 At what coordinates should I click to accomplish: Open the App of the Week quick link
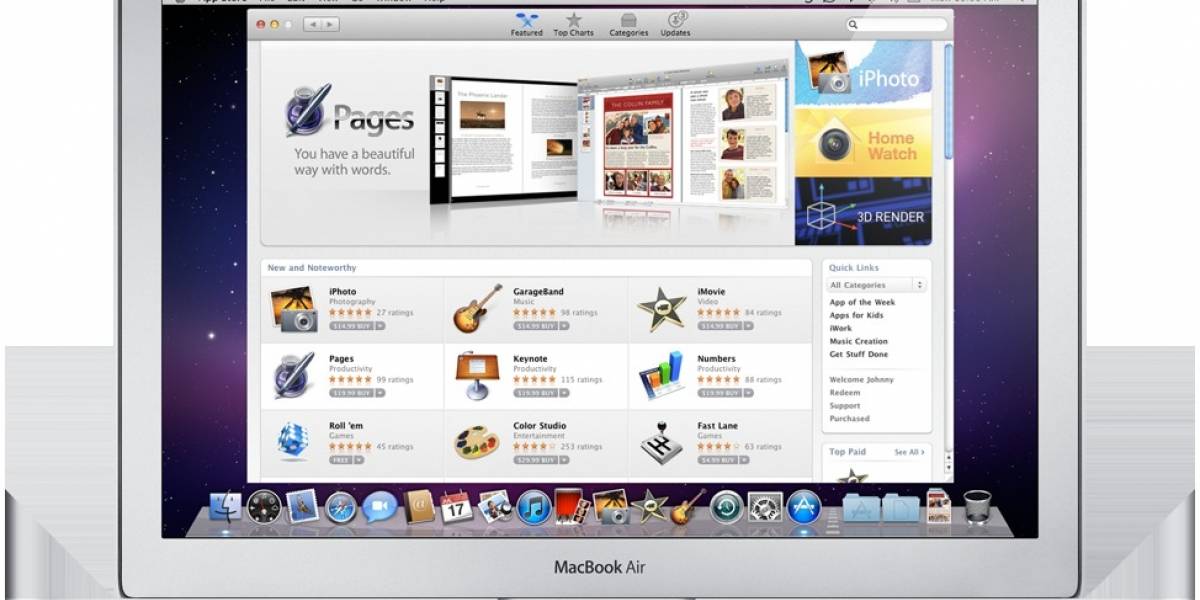point(862,302)
